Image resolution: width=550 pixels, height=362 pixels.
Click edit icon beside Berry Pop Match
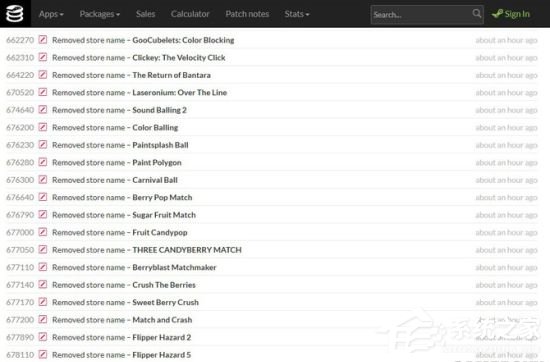click(x=43, y=197)
